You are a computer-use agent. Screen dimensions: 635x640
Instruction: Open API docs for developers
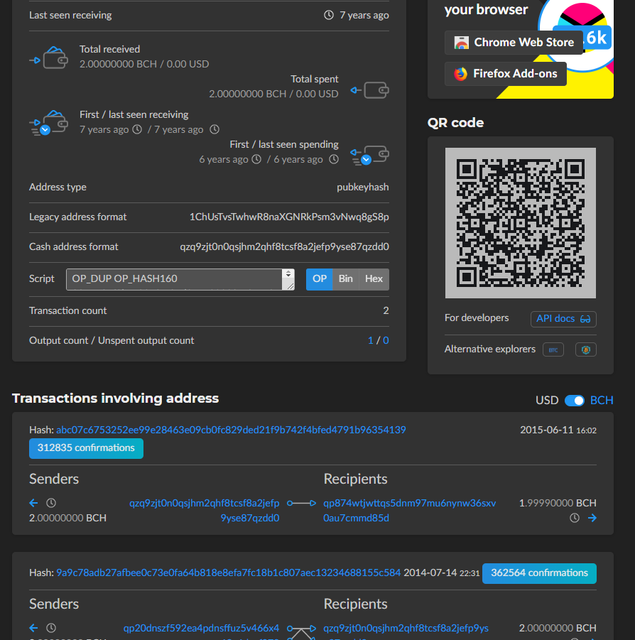(x=563, y=319)
